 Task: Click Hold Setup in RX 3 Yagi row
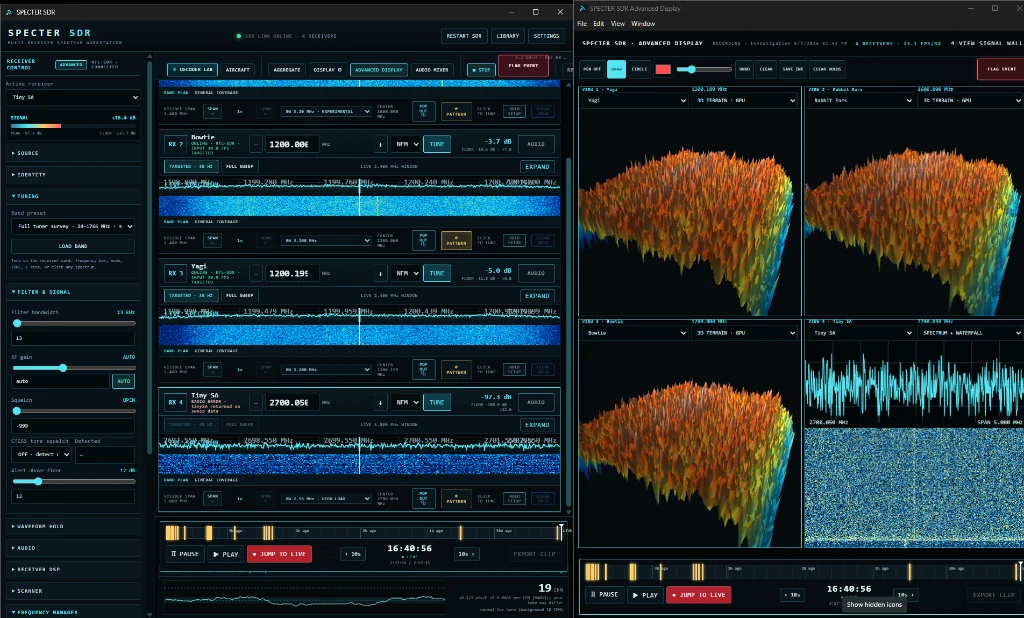pyautogui.click(x=515, y=370)
